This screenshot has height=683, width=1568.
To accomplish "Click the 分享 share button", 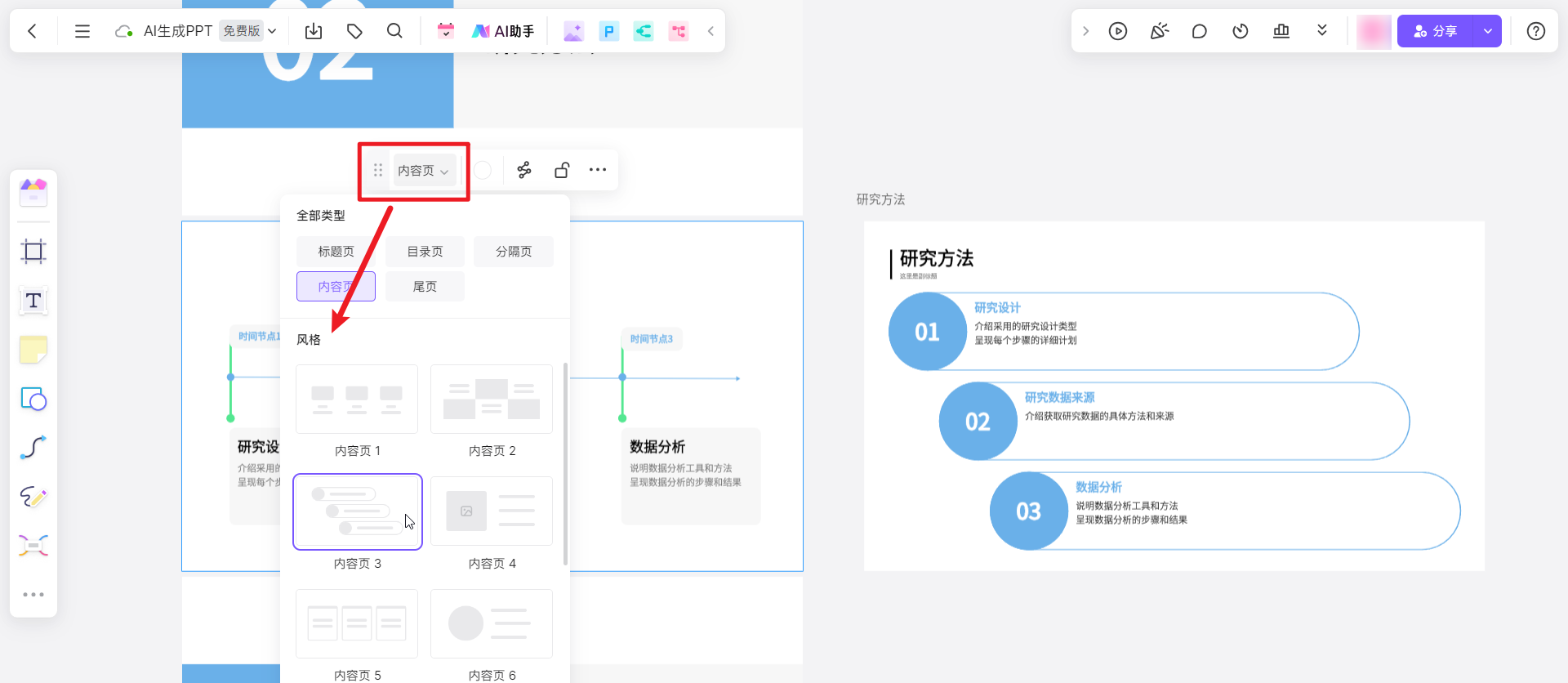I will click(x=1436, y=31).
